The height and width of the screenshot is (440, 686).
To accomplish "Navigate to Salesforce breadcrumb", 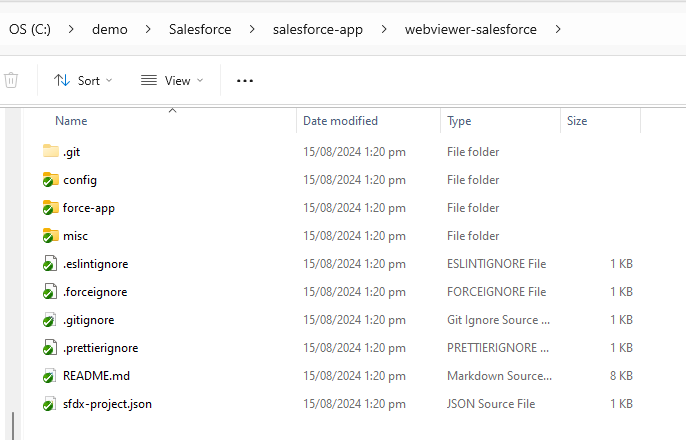I will click(200, 29).
